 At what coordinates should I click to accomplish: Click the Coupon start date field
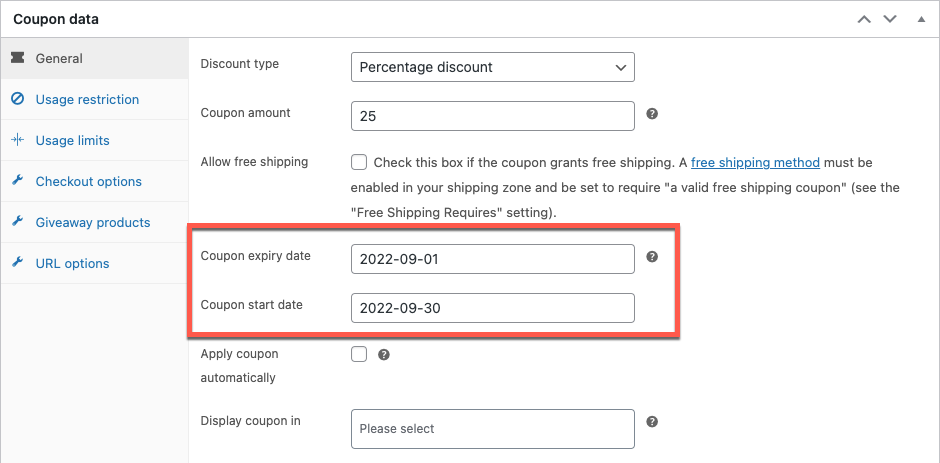point(493,308)
